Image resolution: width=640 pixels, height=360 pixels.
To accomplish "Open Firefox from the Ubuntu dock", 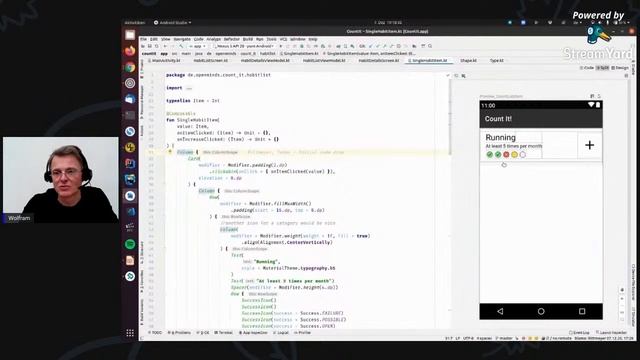I will 130,51.
